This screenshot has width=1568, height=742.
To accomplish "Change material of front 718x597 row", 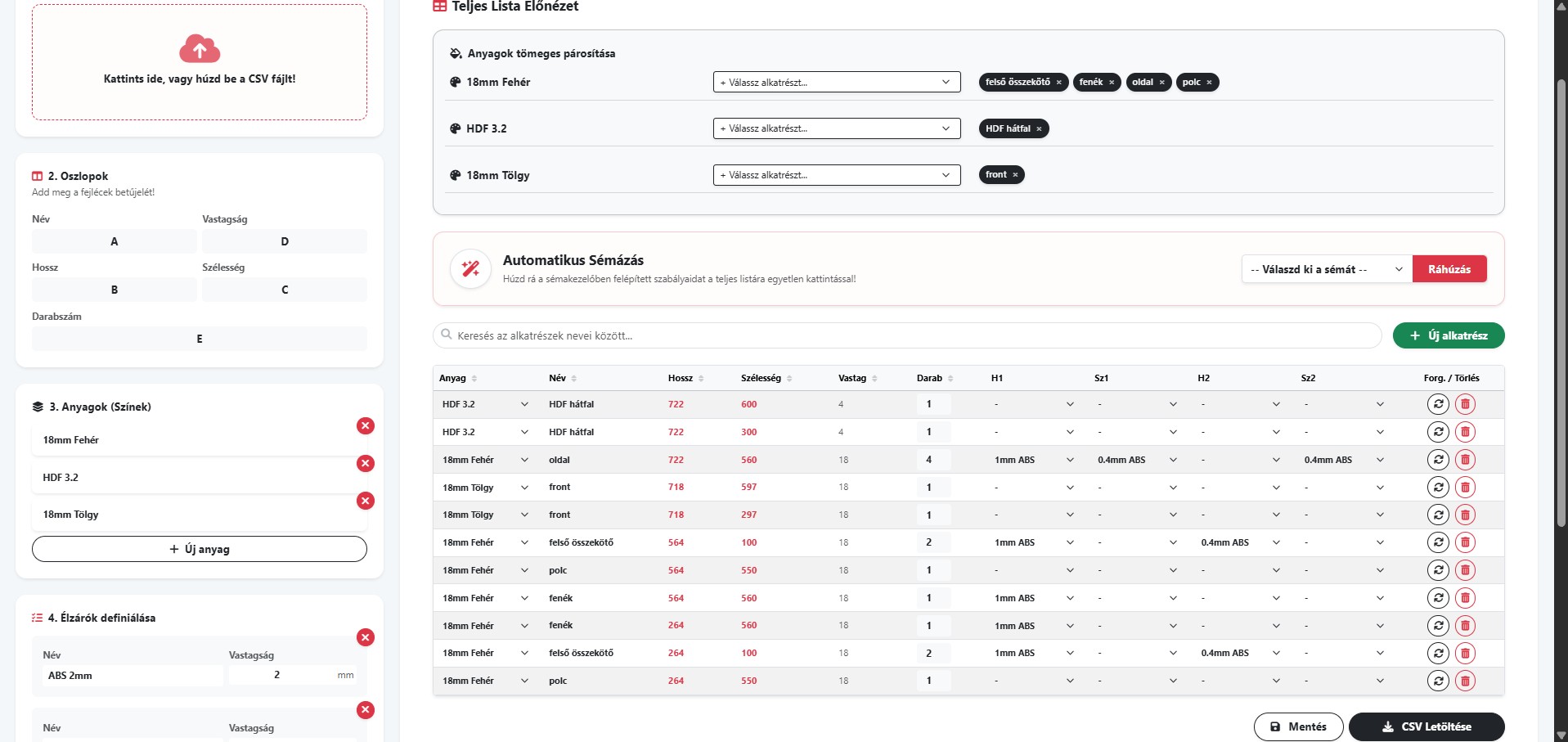I will 486,488.
